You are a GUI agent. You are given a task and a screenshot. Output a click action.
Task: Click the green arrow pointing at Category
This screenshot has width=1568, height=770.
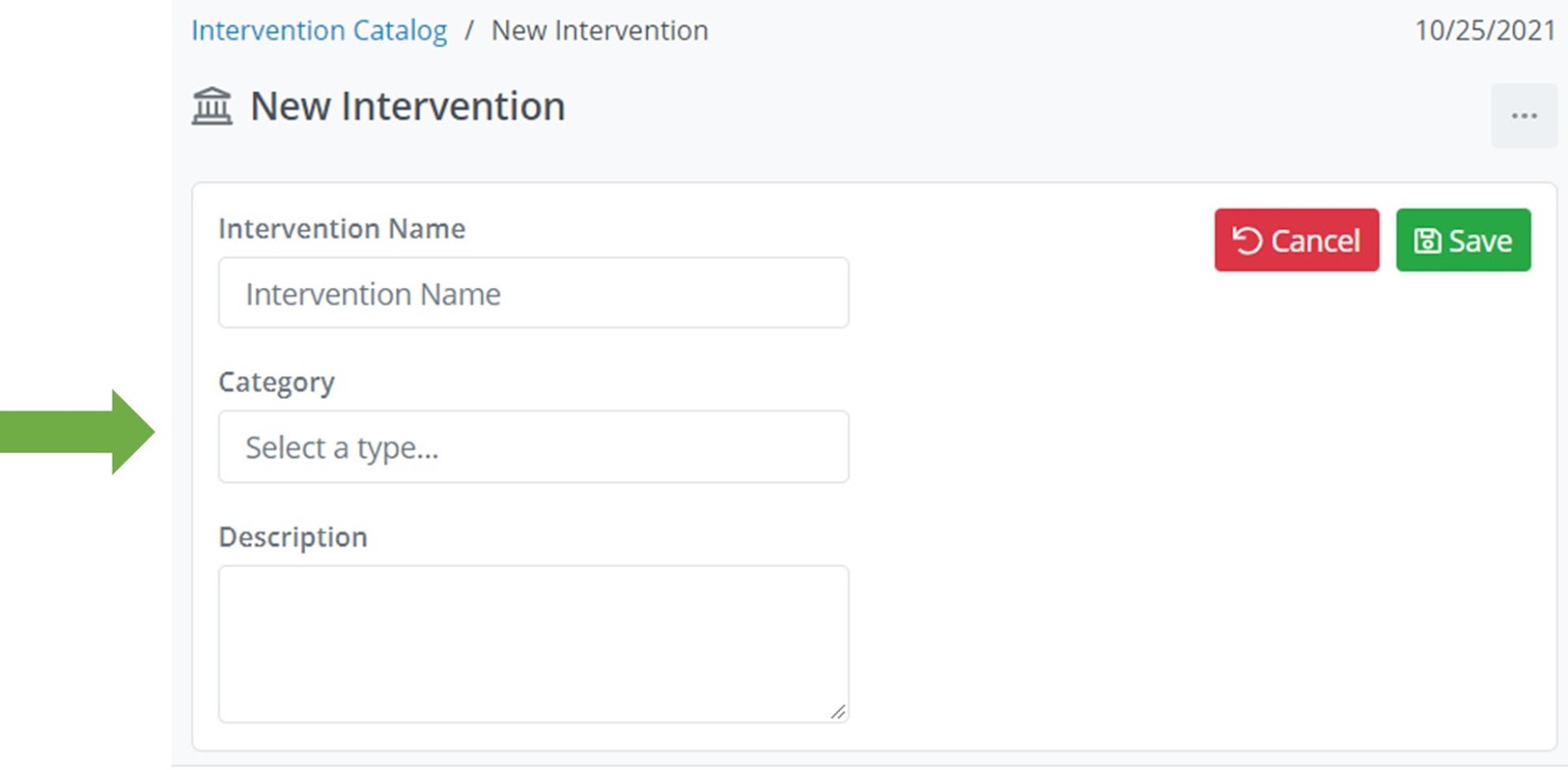(78, 432)
